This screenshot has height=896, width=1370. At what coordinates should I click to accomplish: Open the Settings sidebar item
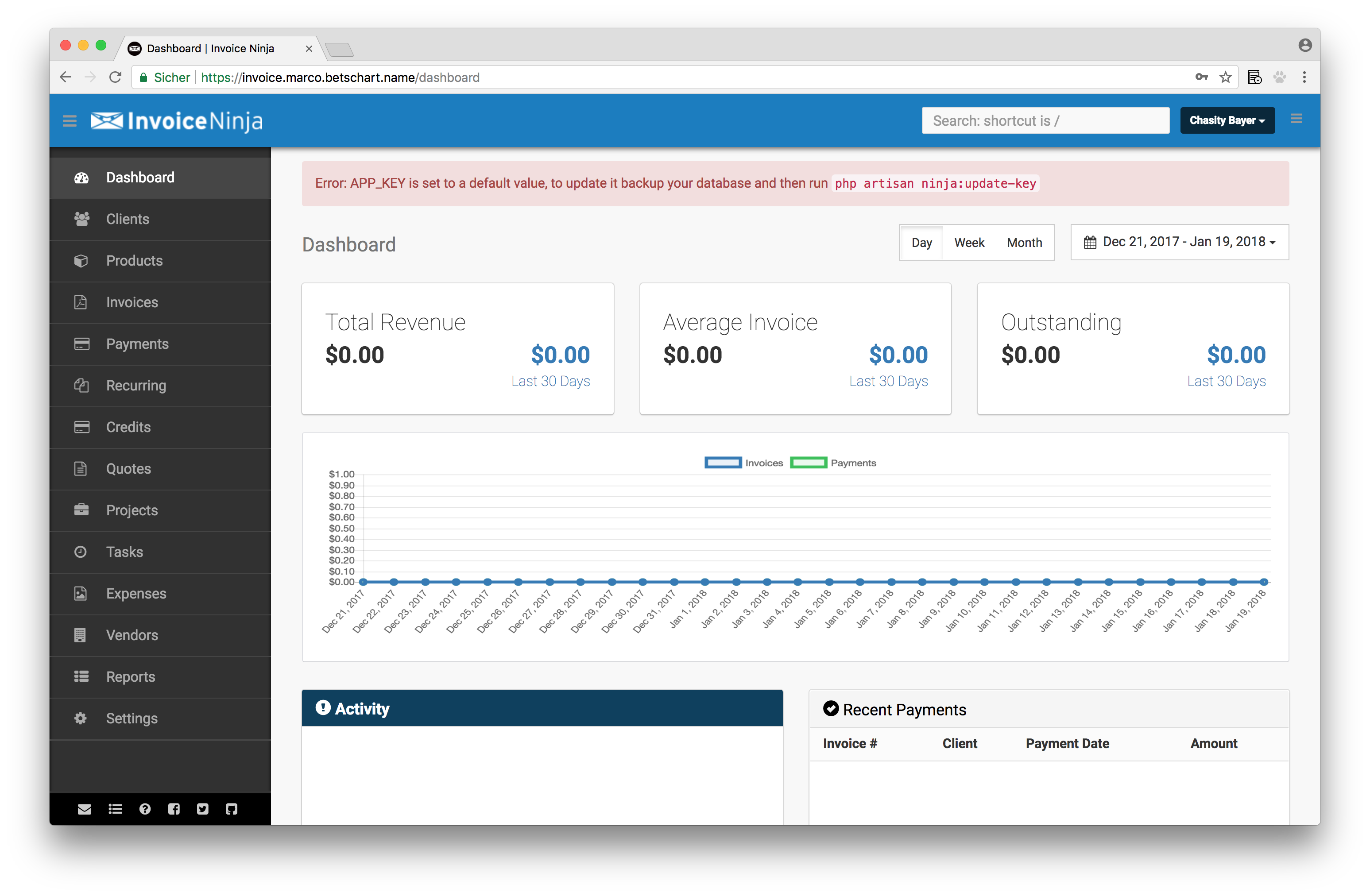coord(131,718)
